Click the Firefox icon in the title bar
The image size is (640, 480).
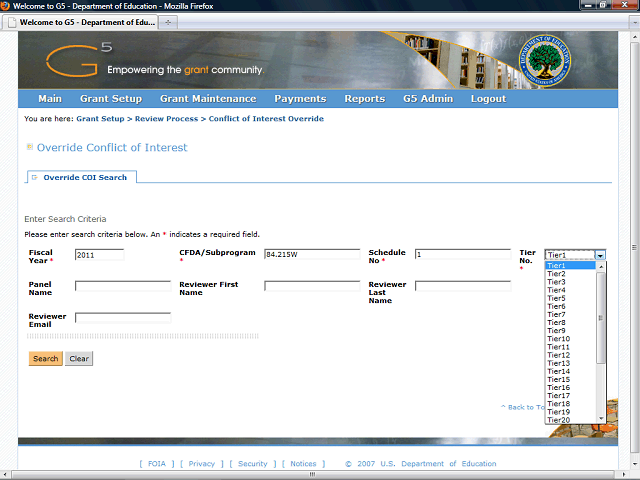point(6,6)
